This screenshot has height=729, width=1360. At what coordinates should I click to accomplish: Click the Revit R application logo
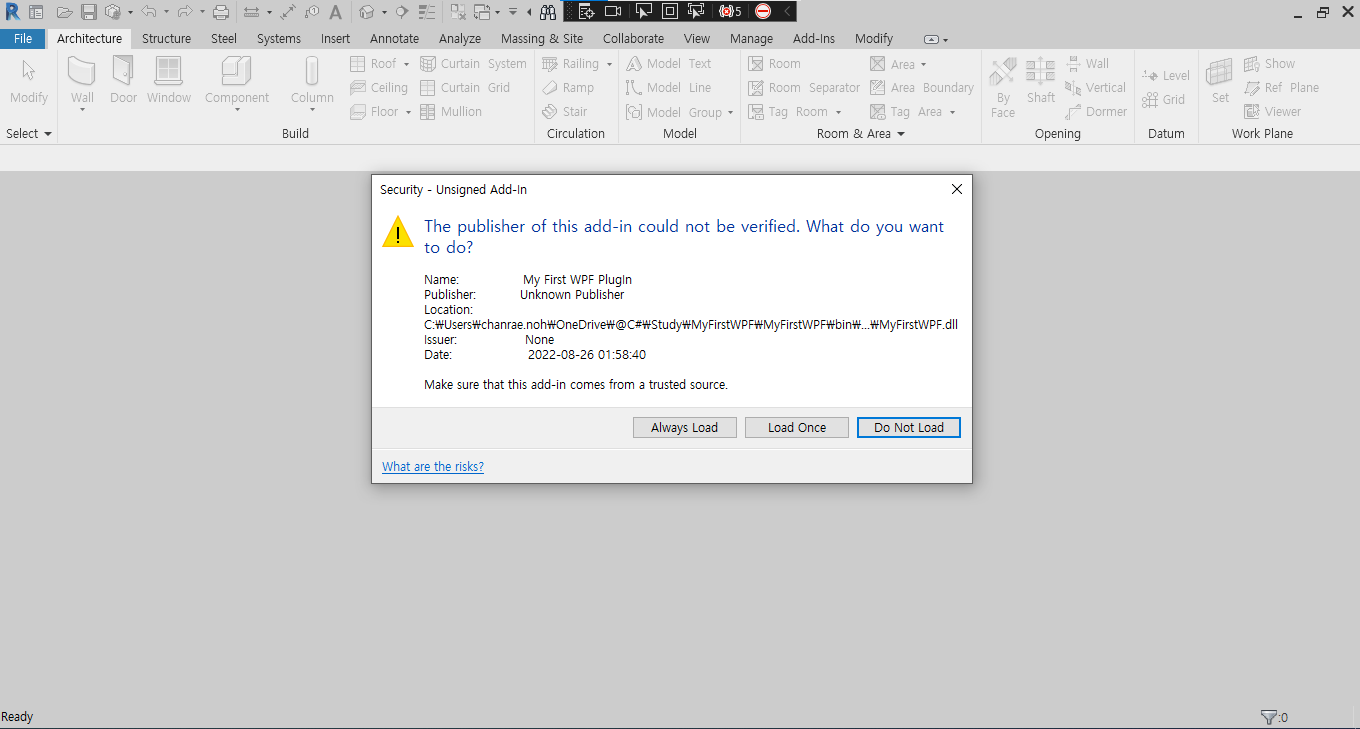(12, 12)
